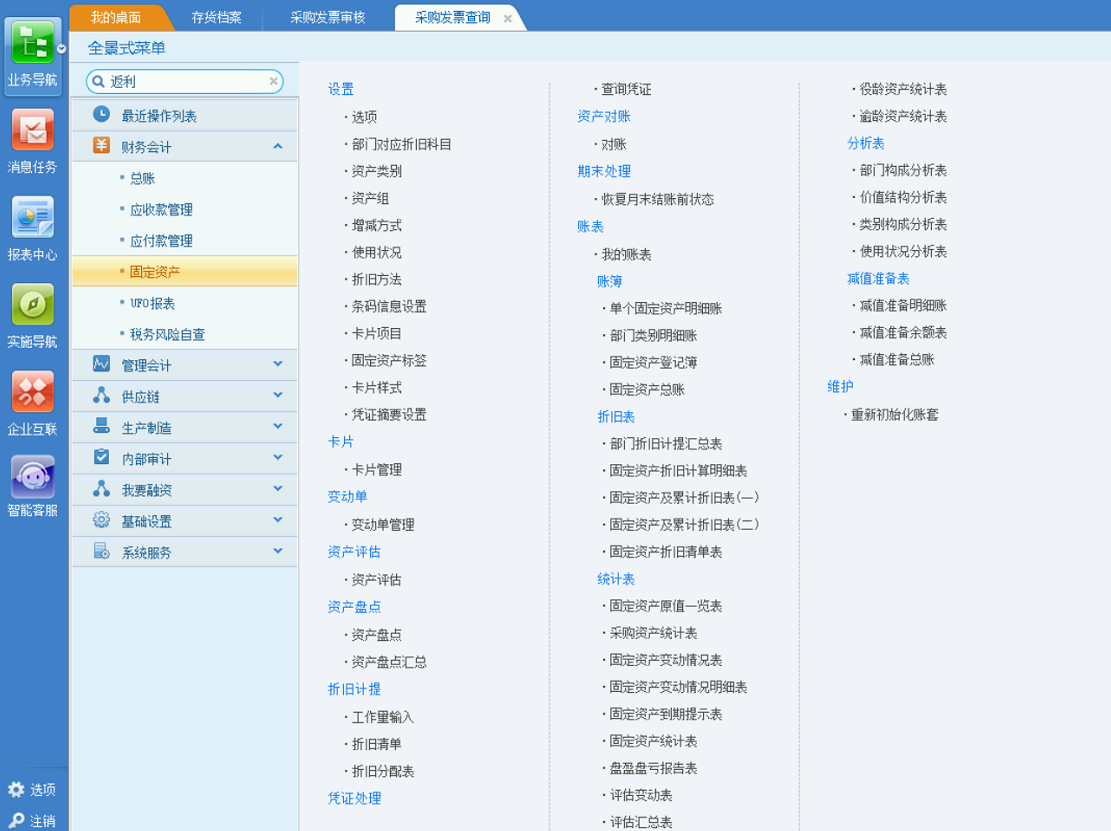
Task: Expand the 供应链 section chevron
Action: 278,395
